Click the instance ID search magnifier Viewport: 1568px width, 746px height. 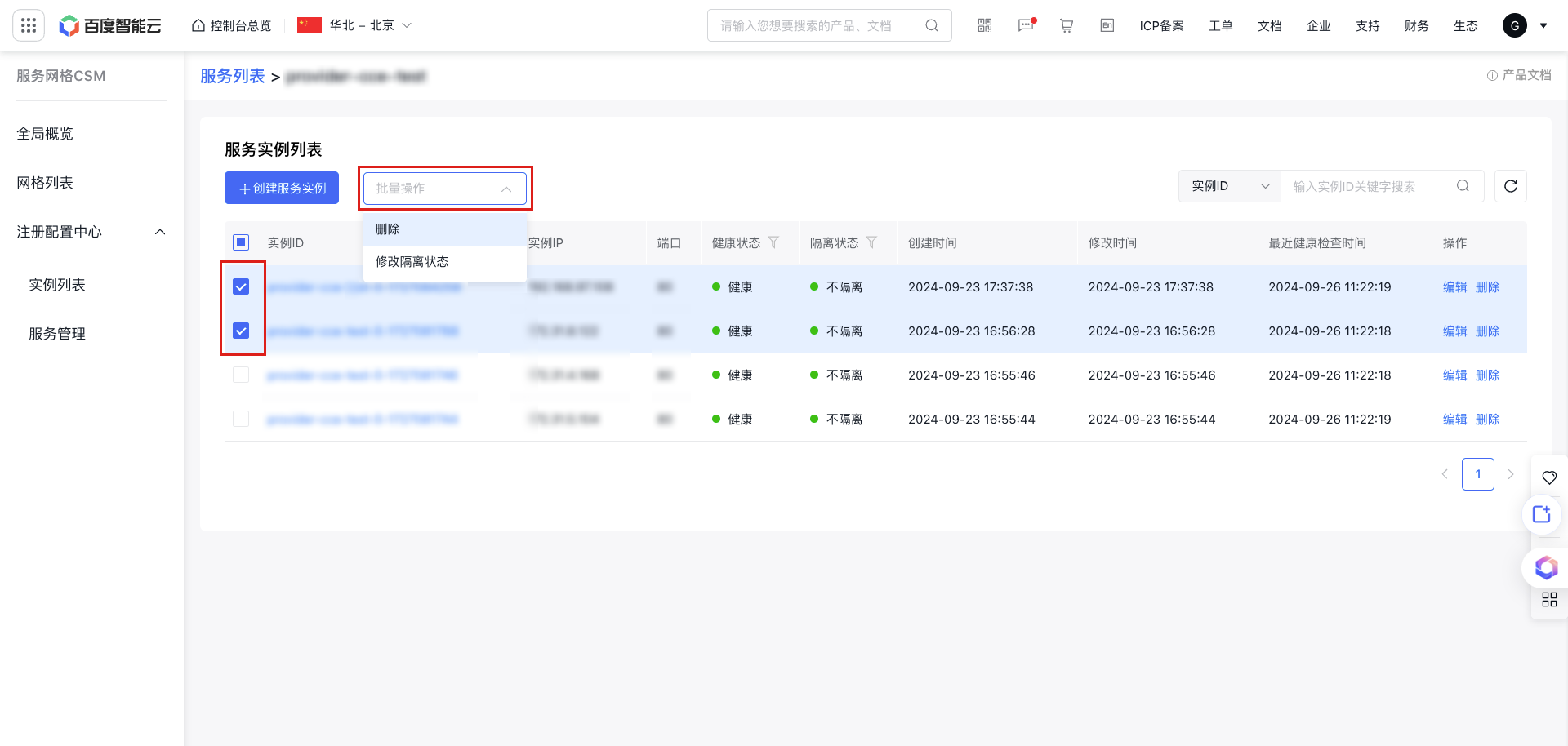tap(1463, 186)
